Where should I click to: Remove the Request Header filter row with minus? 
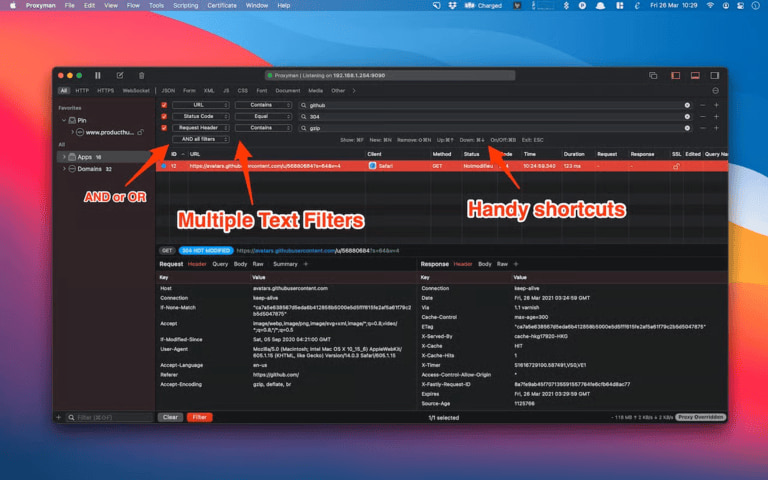pos(703,128)
